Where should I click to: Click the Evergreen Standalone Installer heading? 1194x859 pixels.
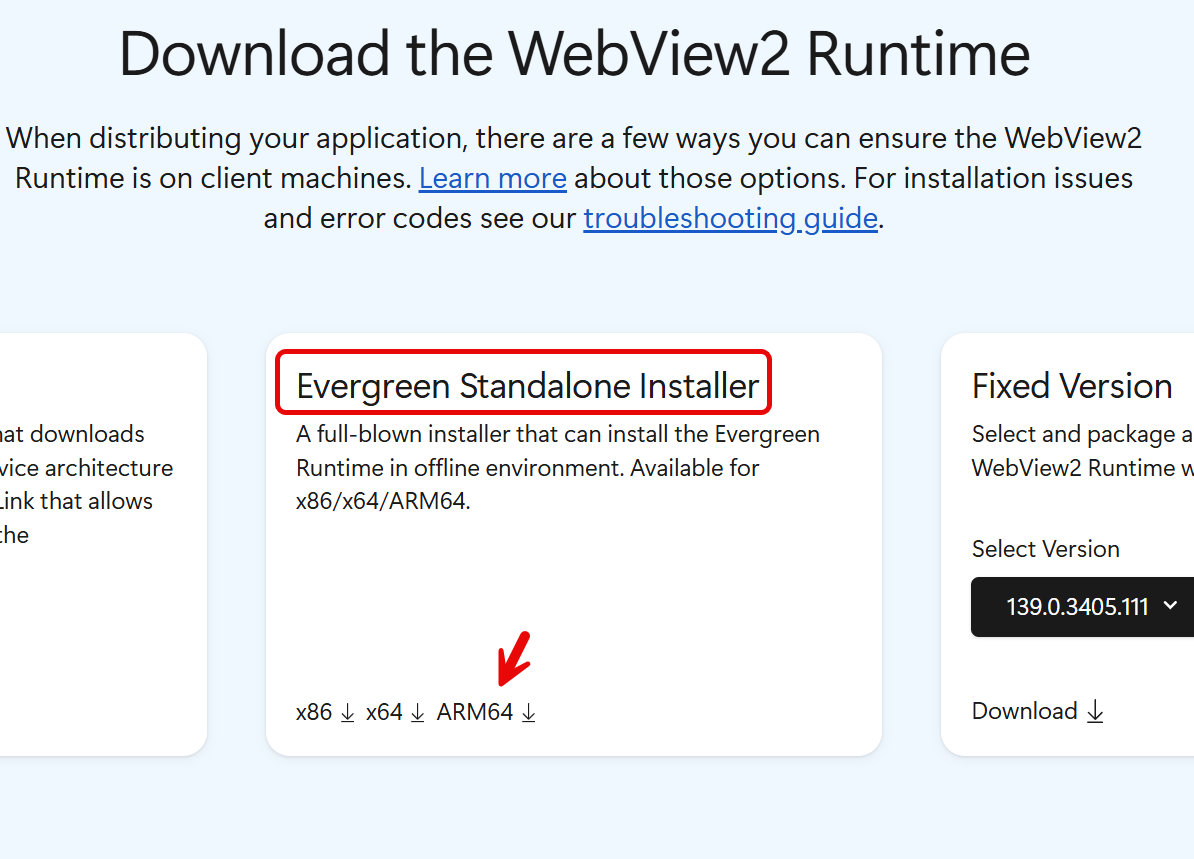(x=527, y=386)
